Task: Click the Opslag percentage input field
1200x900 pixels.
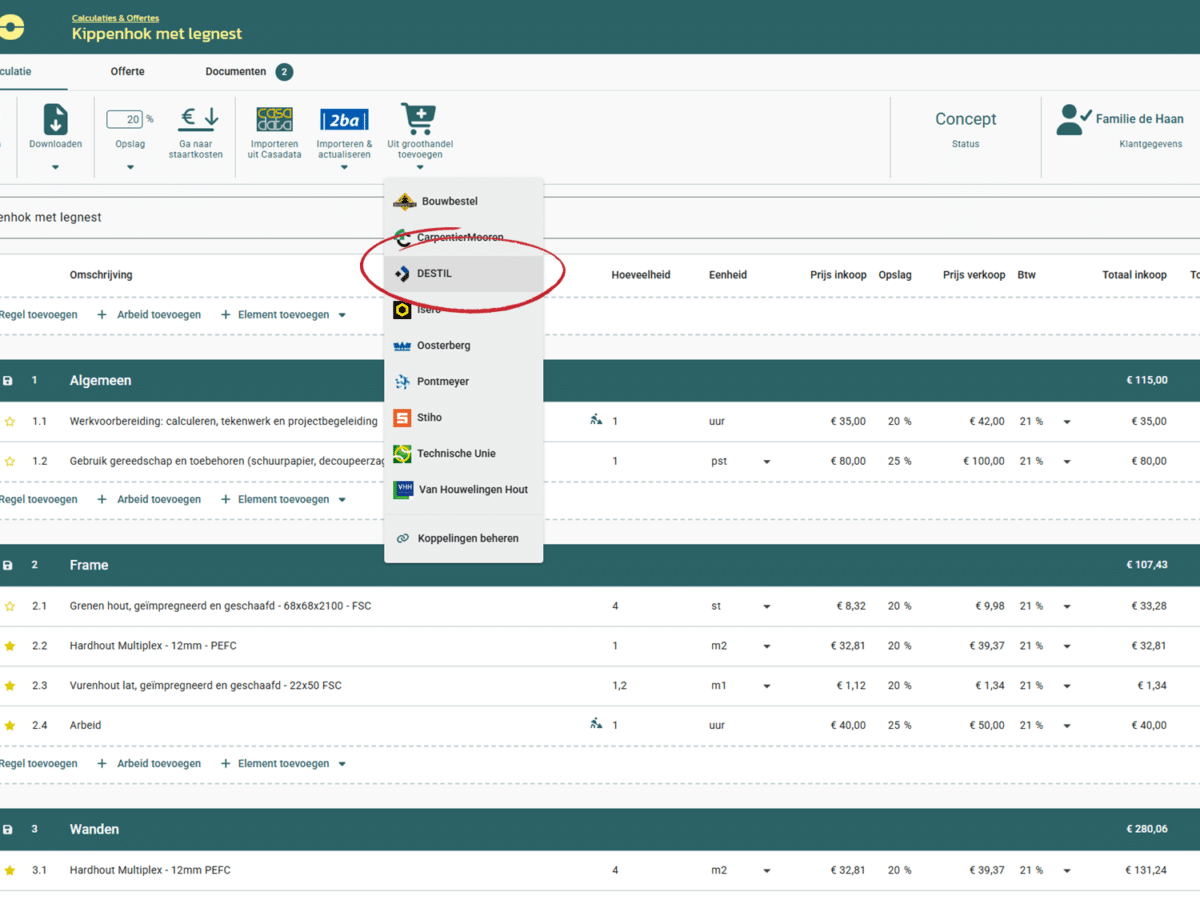Action: [123, 118]
